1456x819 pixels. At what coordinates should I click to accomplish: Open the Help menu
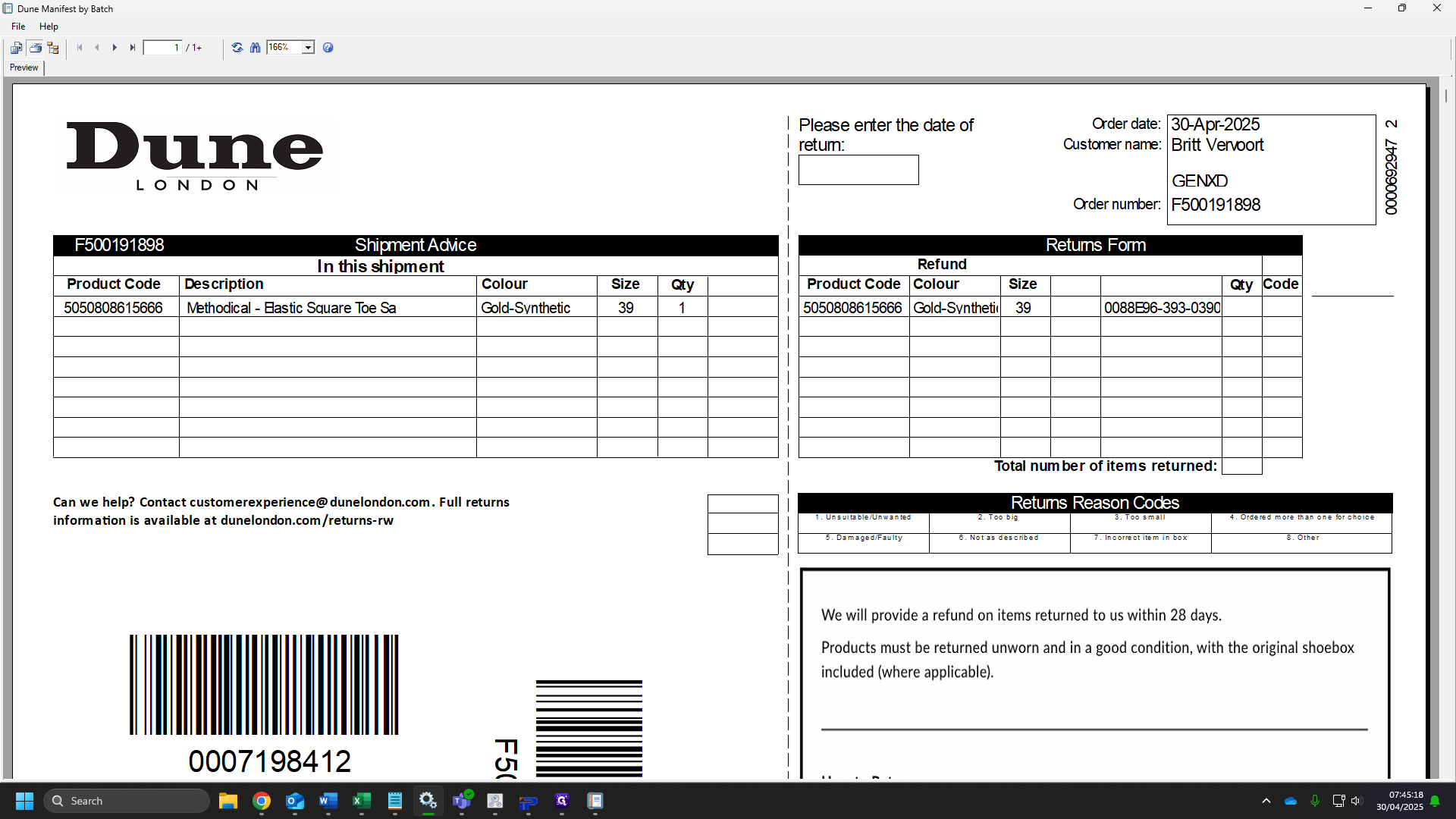(x=49, y=27)
